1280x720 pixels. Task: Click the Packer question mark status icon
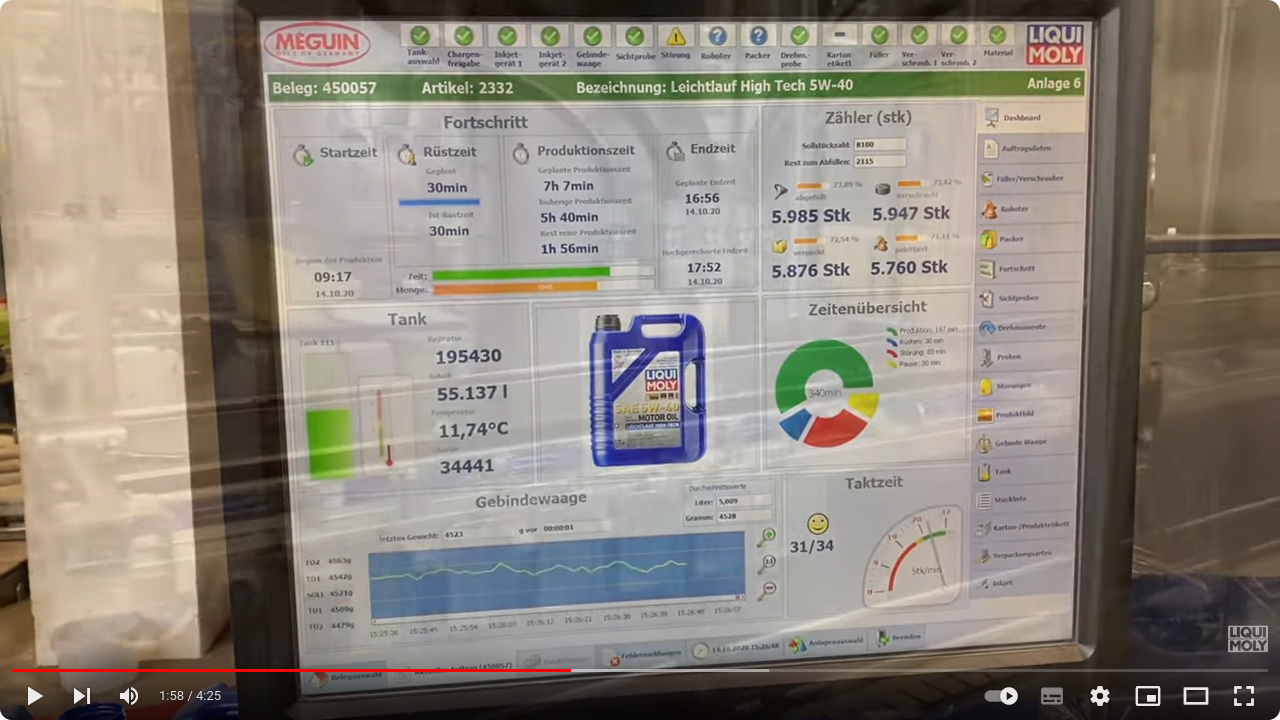[758, 36]
